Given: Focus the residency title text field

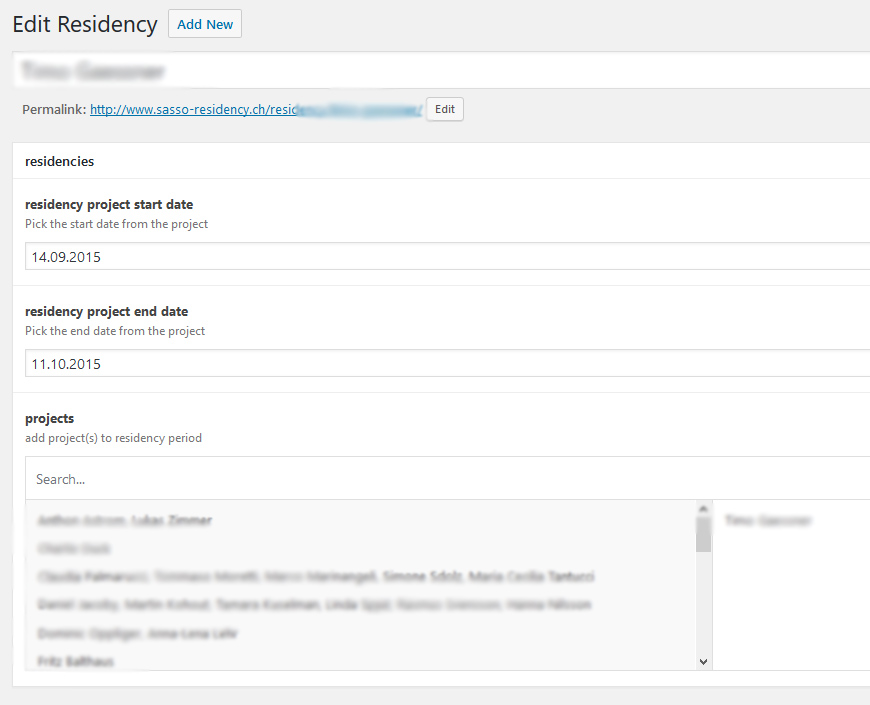Looking at the screenshot, I should (440, 71).
